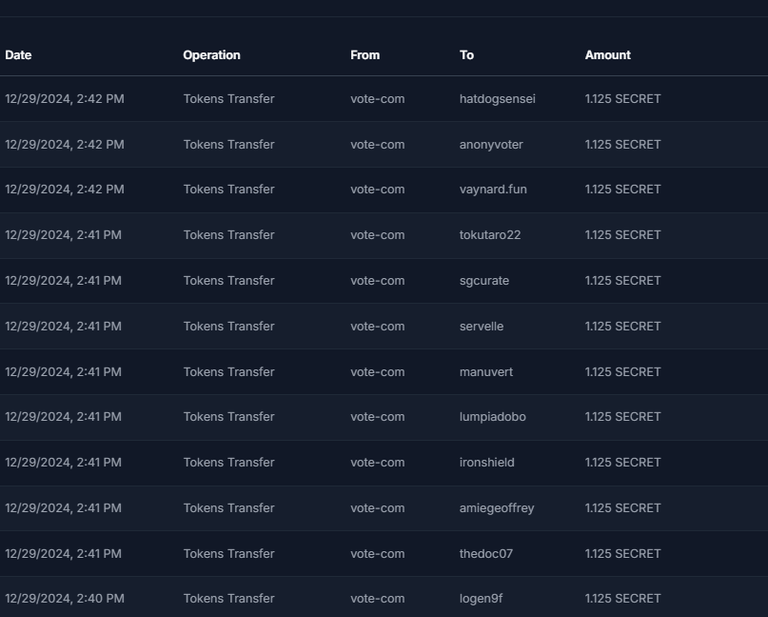The width and height of the screenshot is (768, 617).
Task: Click vote-com sender in logen9f row
Action: point(377,598)
